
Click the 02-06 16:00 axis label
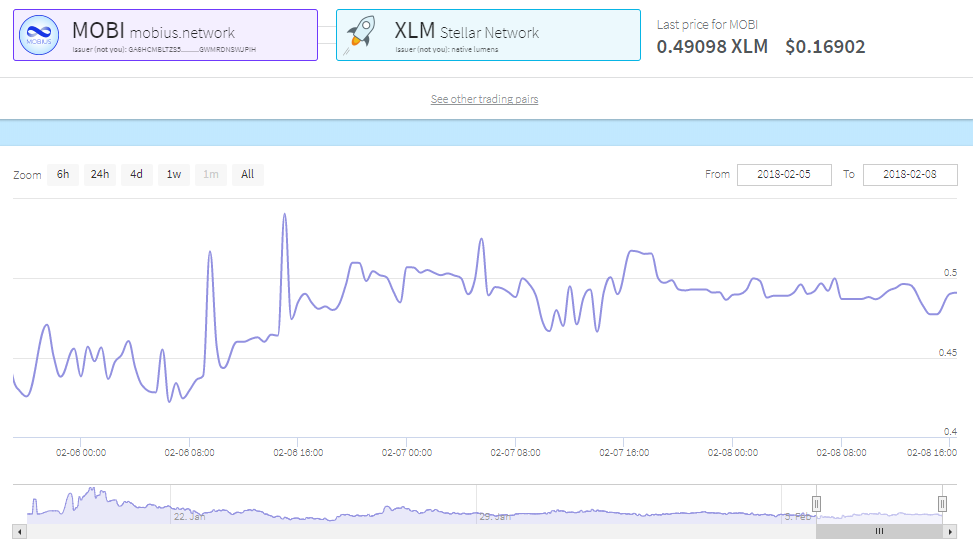tap(298, 453)
